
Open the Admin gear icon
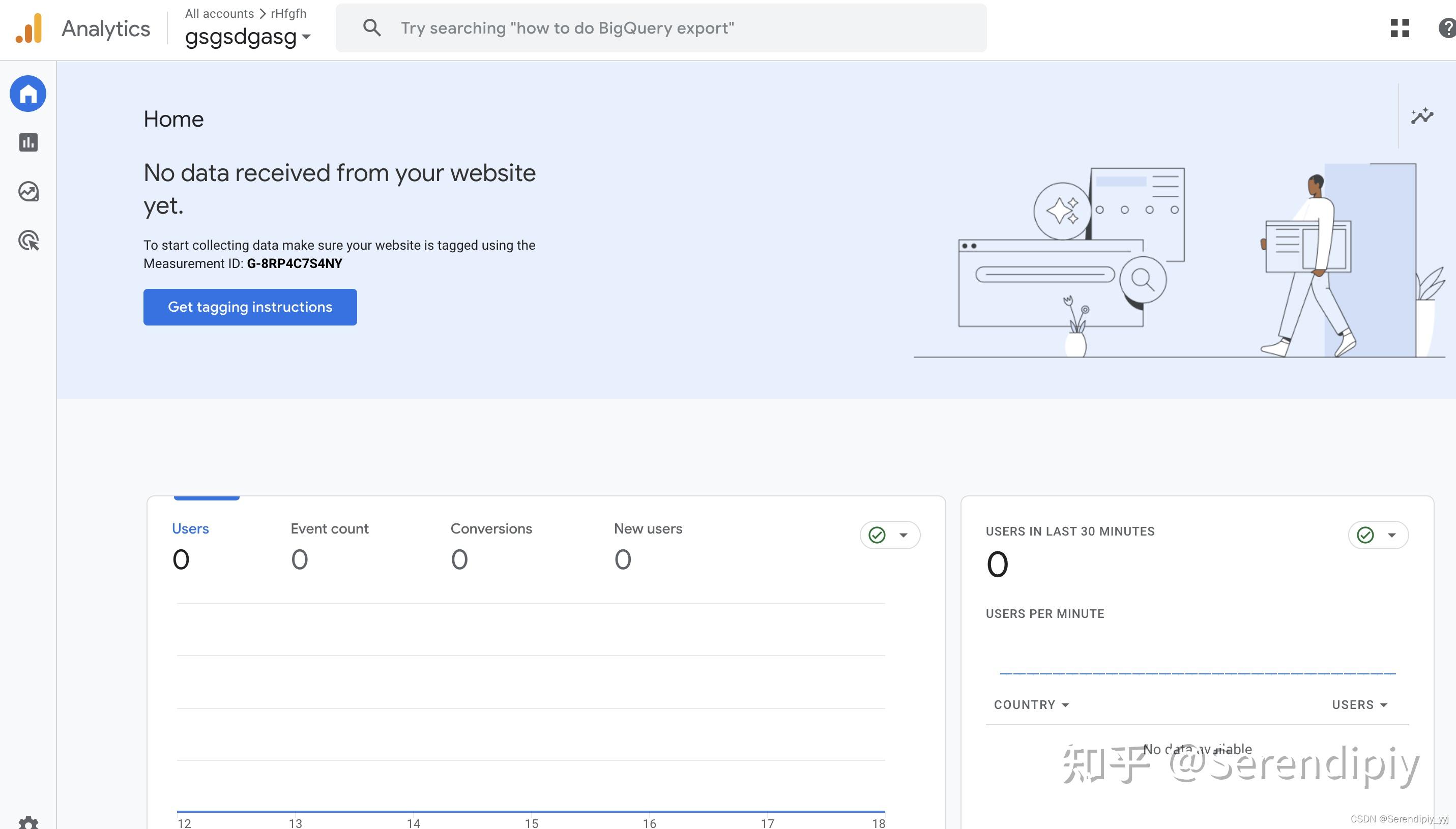point(28,822)
